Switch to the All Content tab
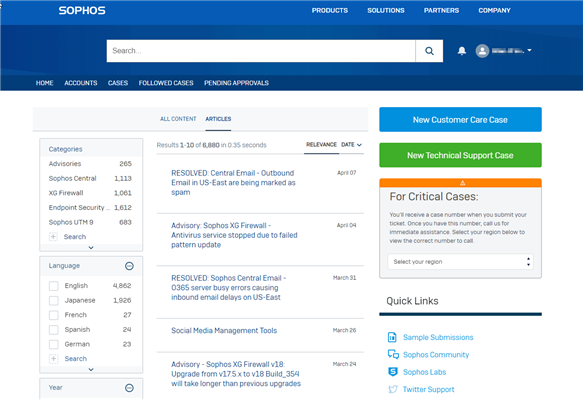 tap(178, 119)
